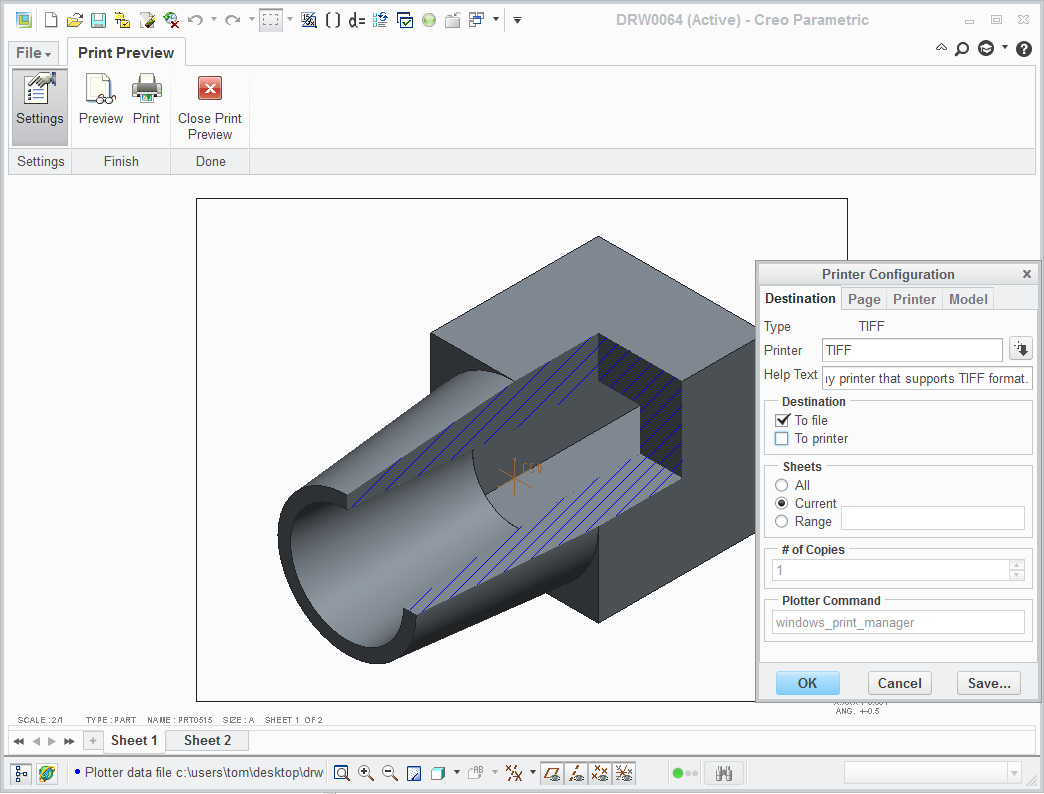Check the To printer checkbox

click(782, 439)
